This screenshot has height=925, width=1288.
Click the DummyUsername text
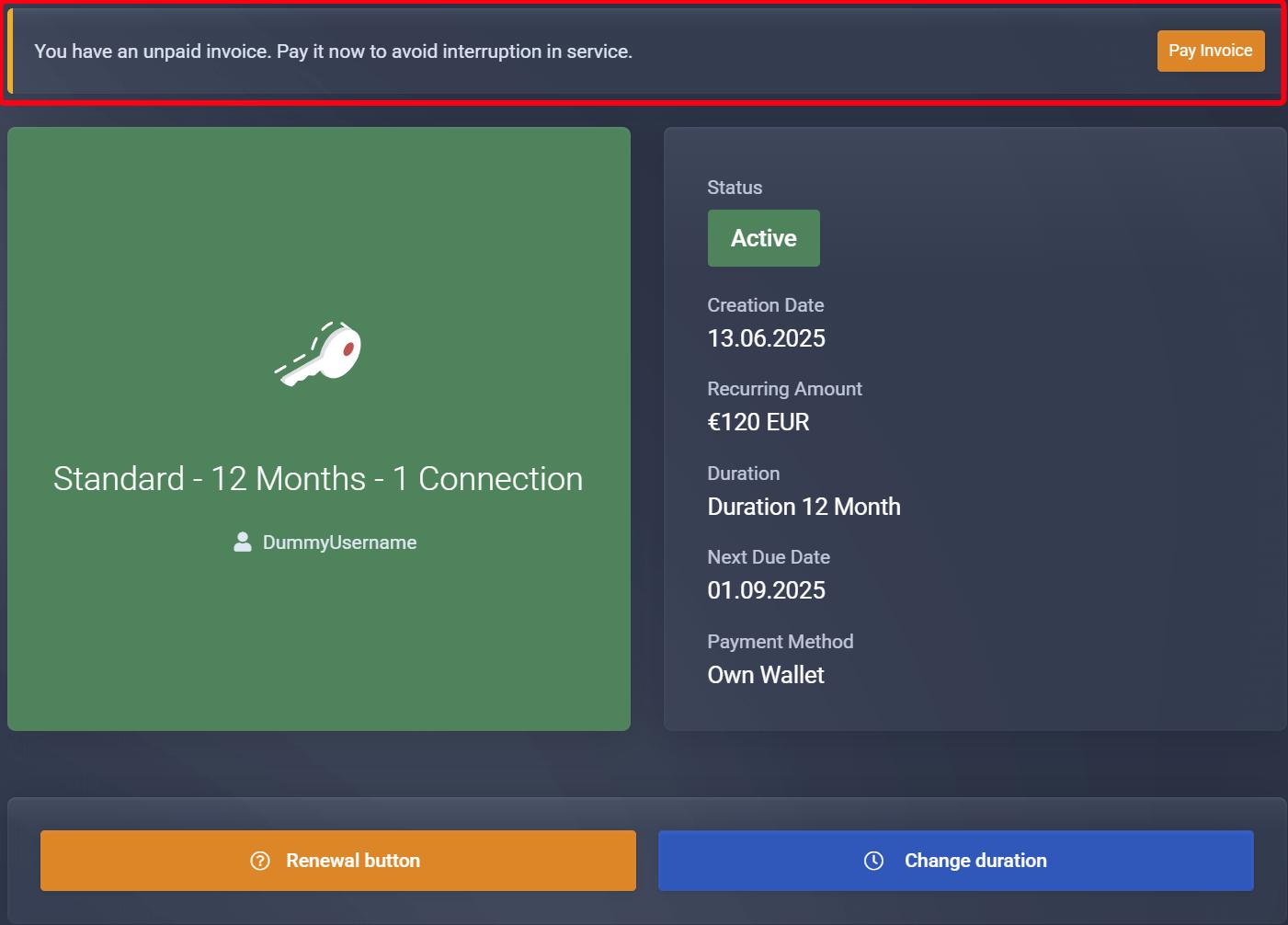339,542
